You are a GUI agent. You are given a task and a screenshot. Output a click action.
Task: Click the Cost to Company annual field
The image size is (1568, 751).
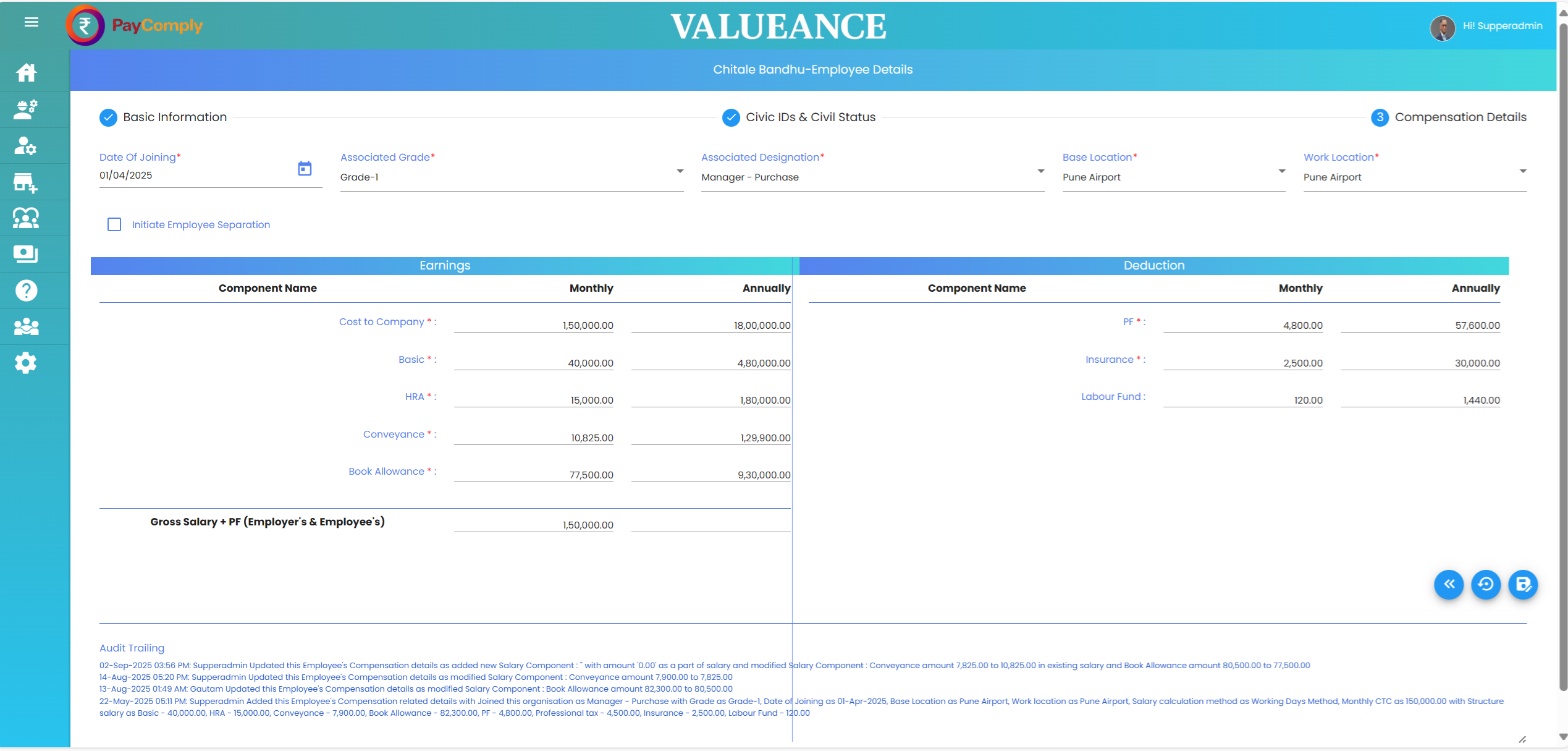[711, 325]
